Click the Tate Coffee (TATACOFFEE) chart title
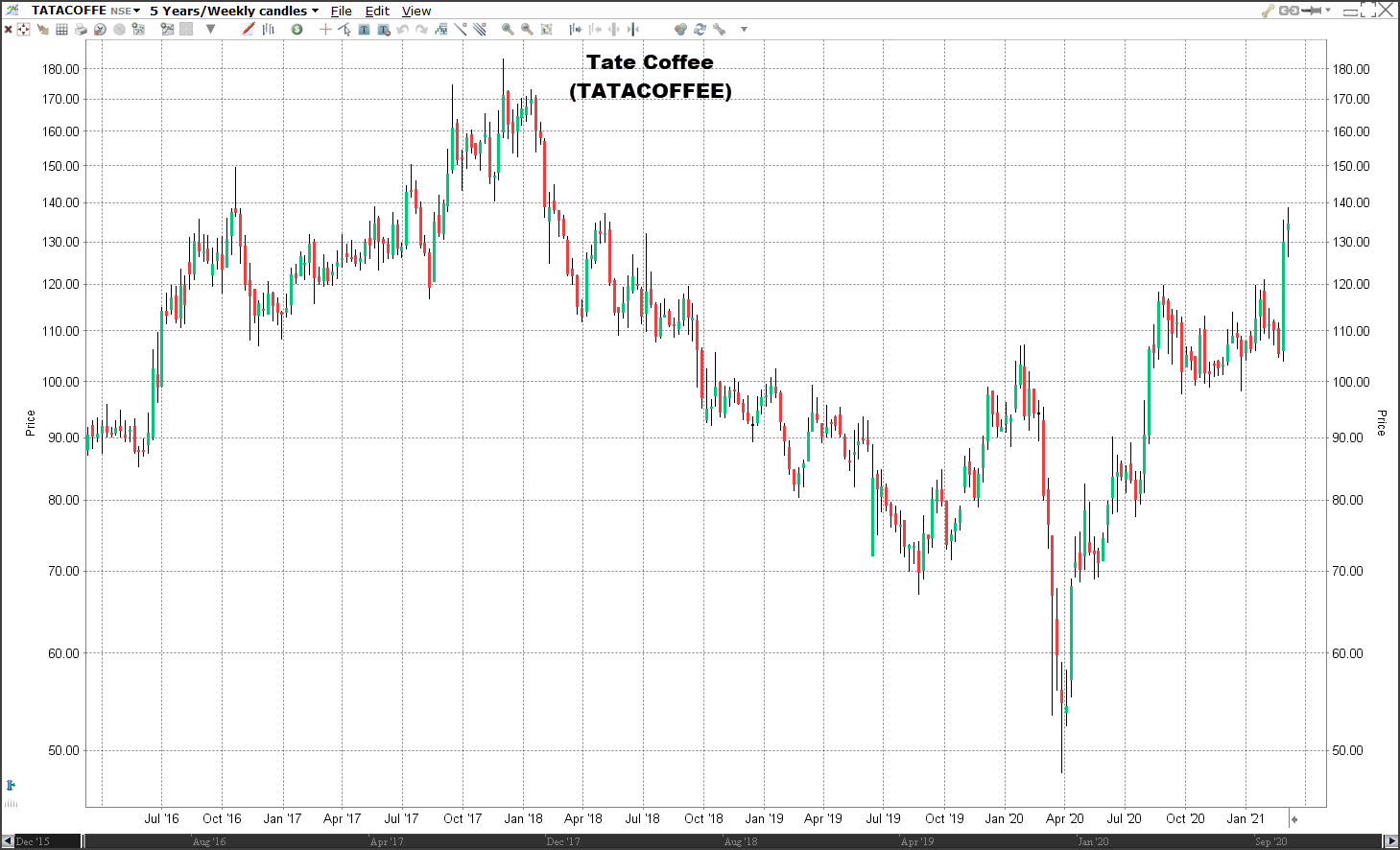Viewport: 1400px width, 850px height. pyautogui.click(x=651, y=76)
